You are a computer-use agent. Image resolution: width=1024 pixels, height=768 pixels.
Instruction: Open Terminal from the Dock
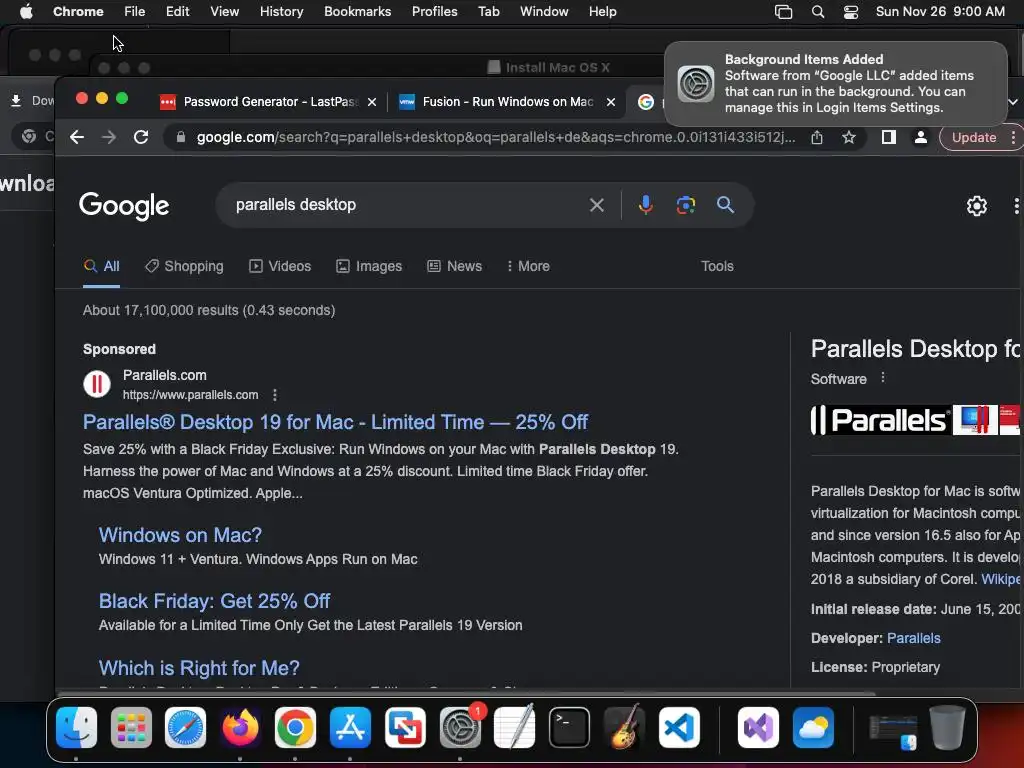[x=569, y=728]
